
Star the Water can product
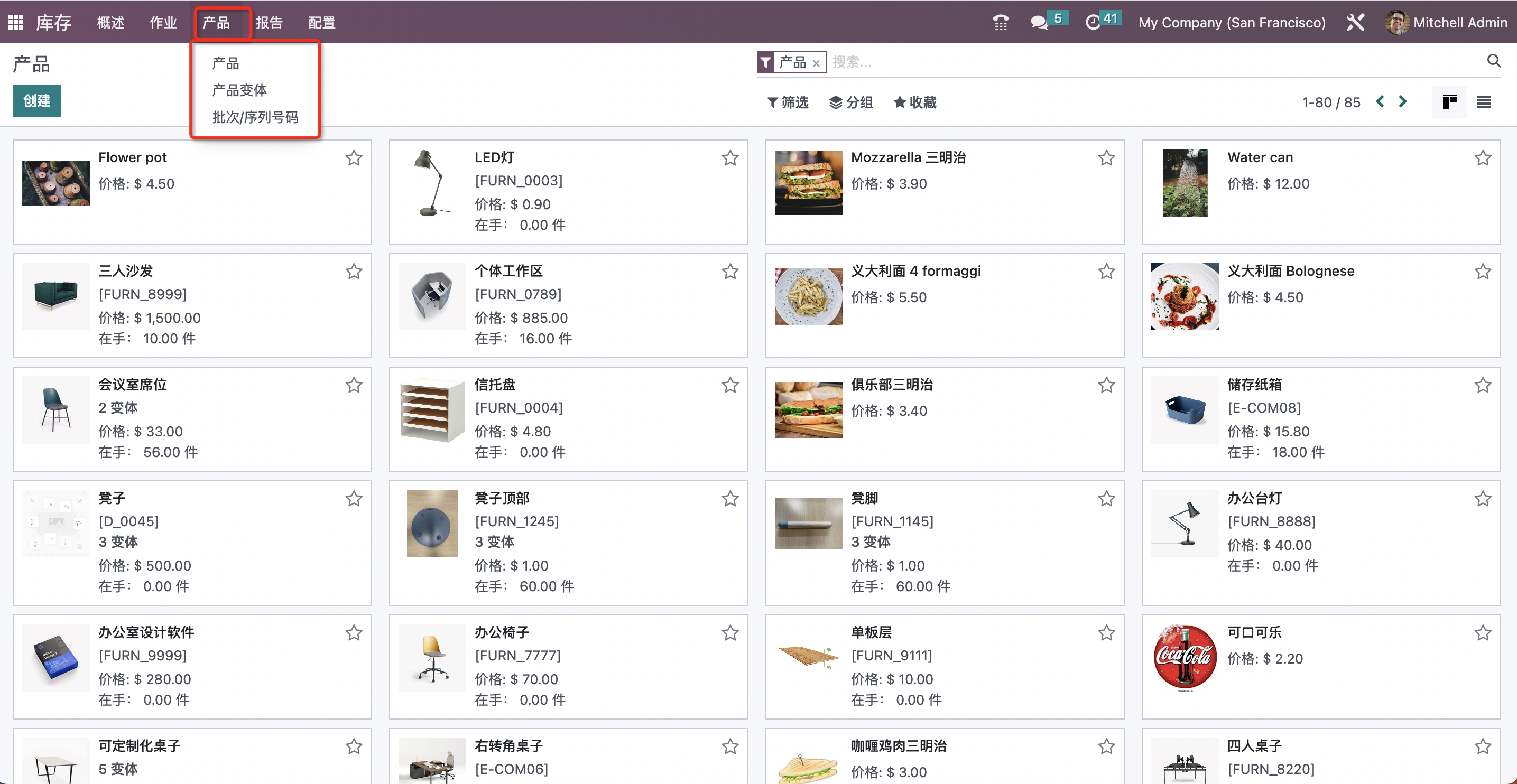pos(1482,158)
